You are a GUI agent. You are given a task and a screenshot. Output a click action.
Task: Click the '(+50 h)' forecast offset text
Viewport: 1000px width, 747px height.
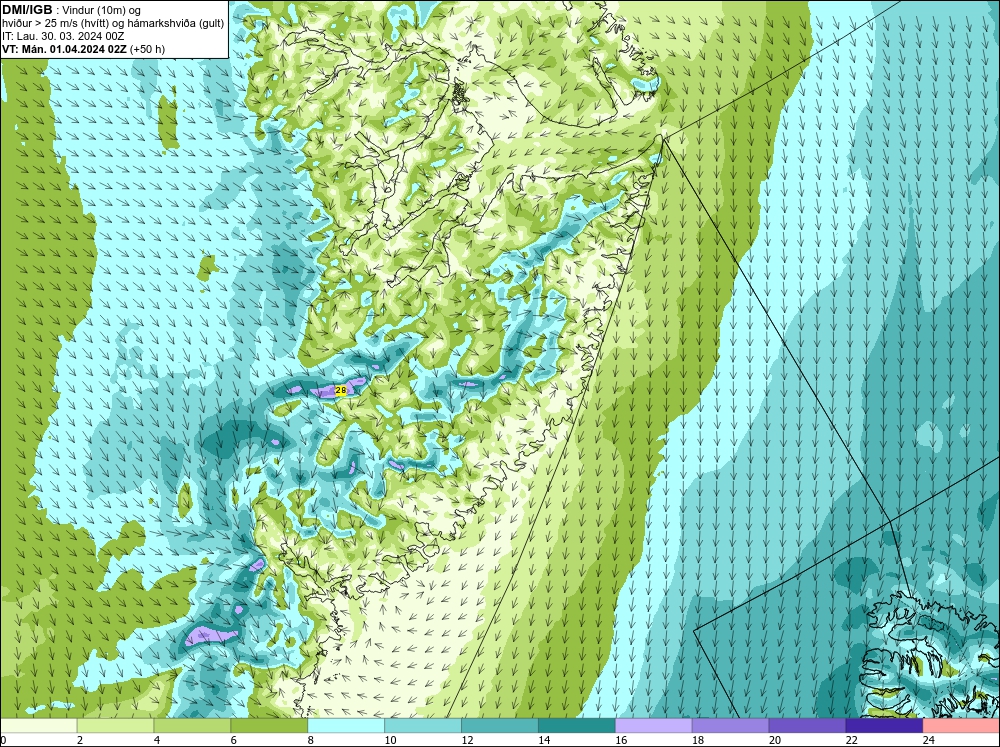pos(147,49)
